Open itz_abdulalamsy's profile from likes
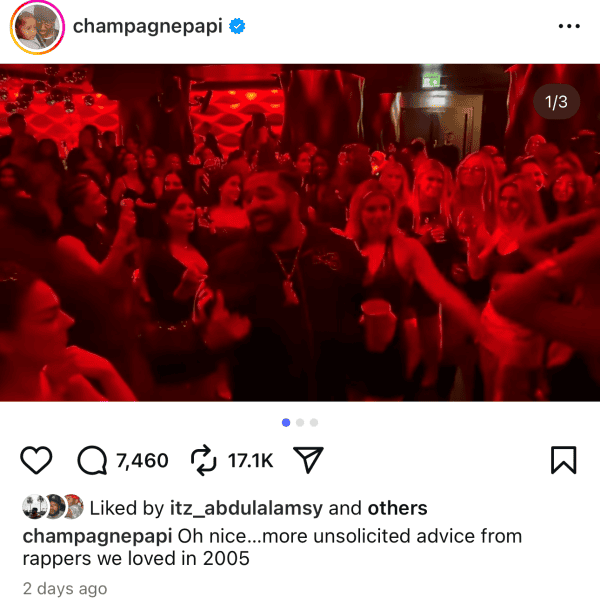 [246, 508]
